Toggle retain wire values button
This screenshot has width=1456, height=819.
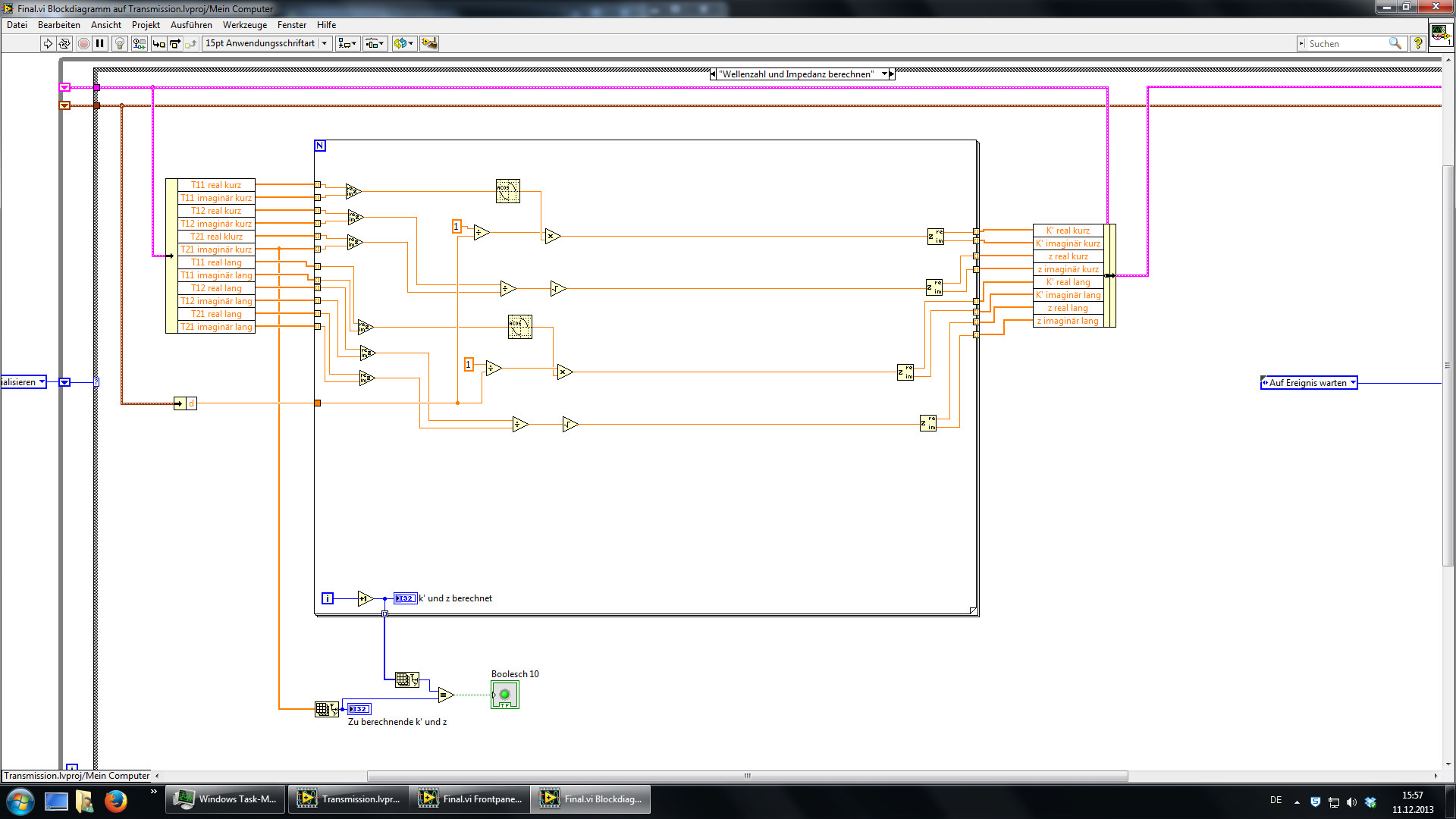click(139, 44)
